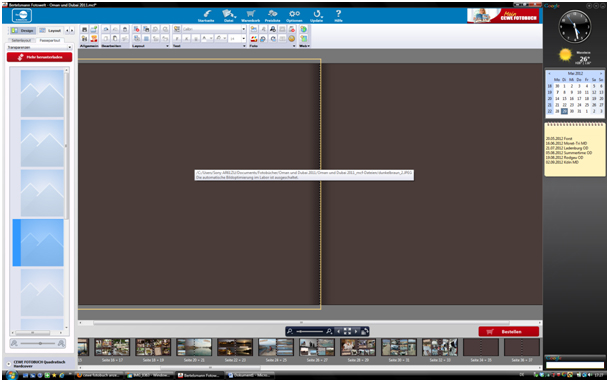The image size is (609, 382).
Task: Open the Transparenzen dropdown
Action: (39, 47)
